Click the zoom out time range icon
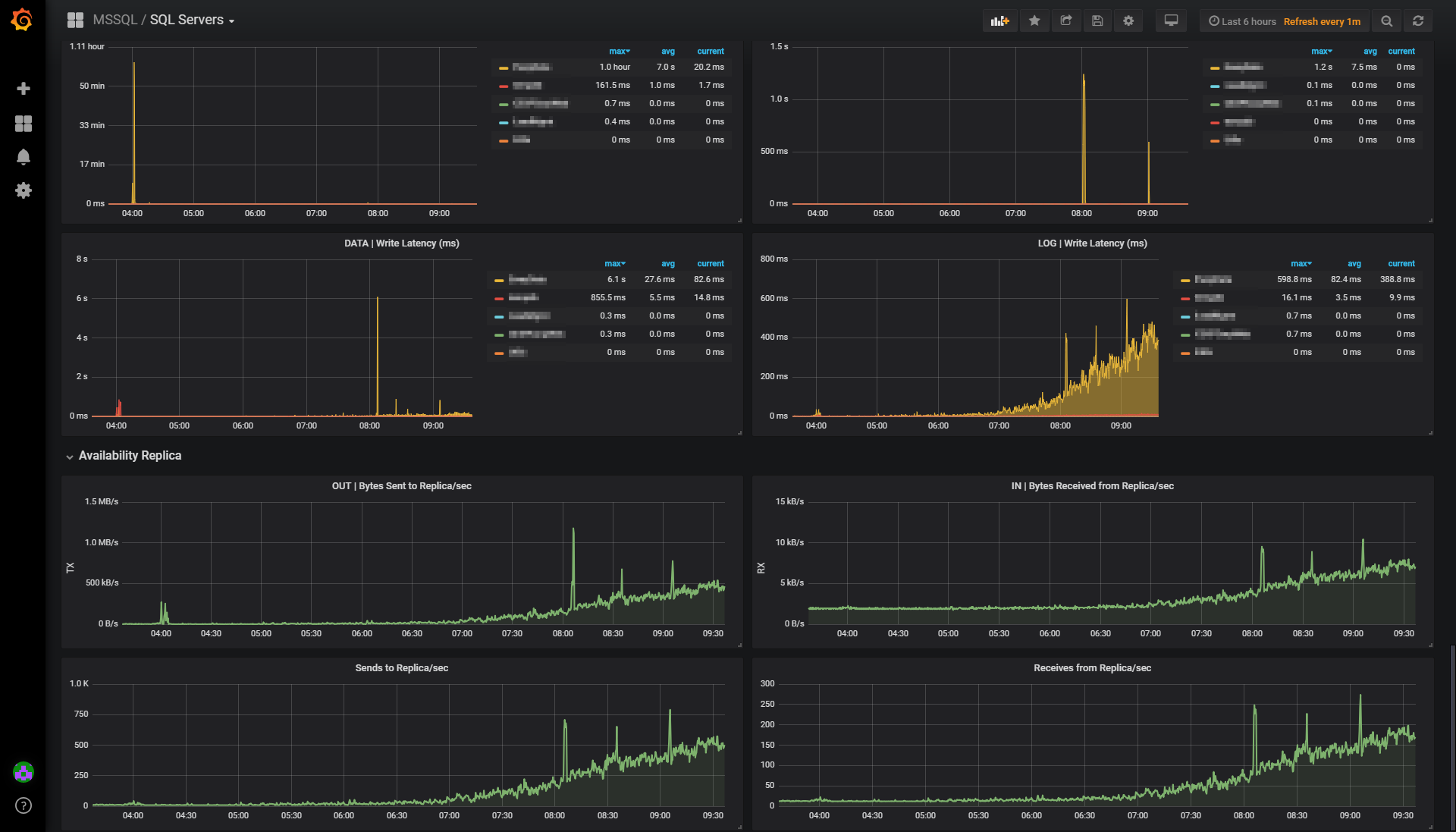The height and width of the screenshot is (832, 1456). pos(1387,21)
